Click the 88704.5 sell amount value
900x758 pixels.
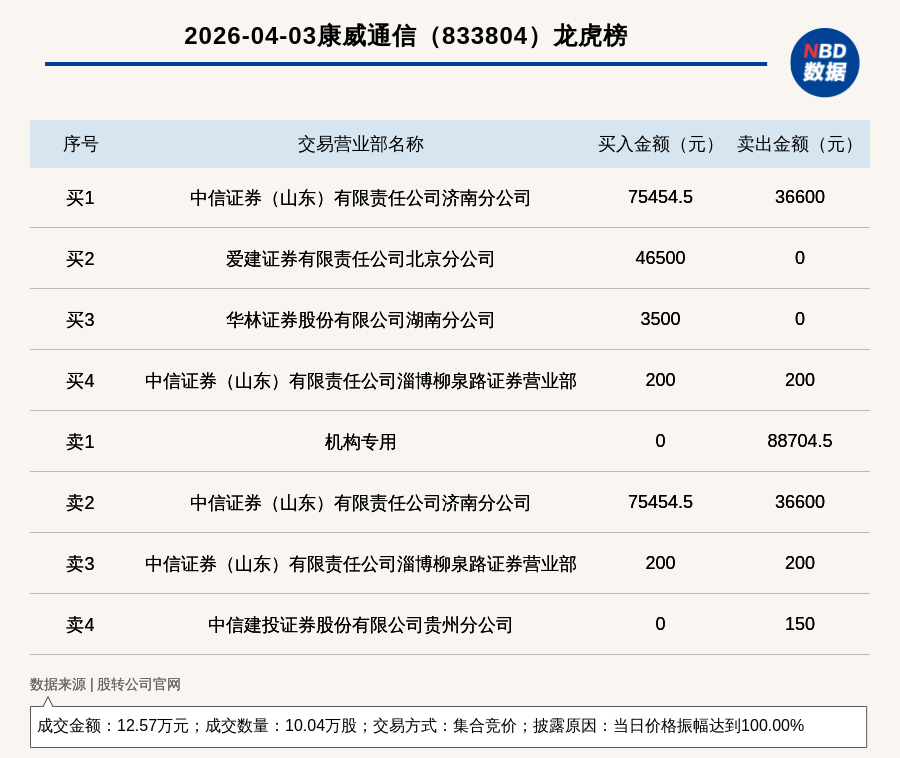[x=799, y=441]
